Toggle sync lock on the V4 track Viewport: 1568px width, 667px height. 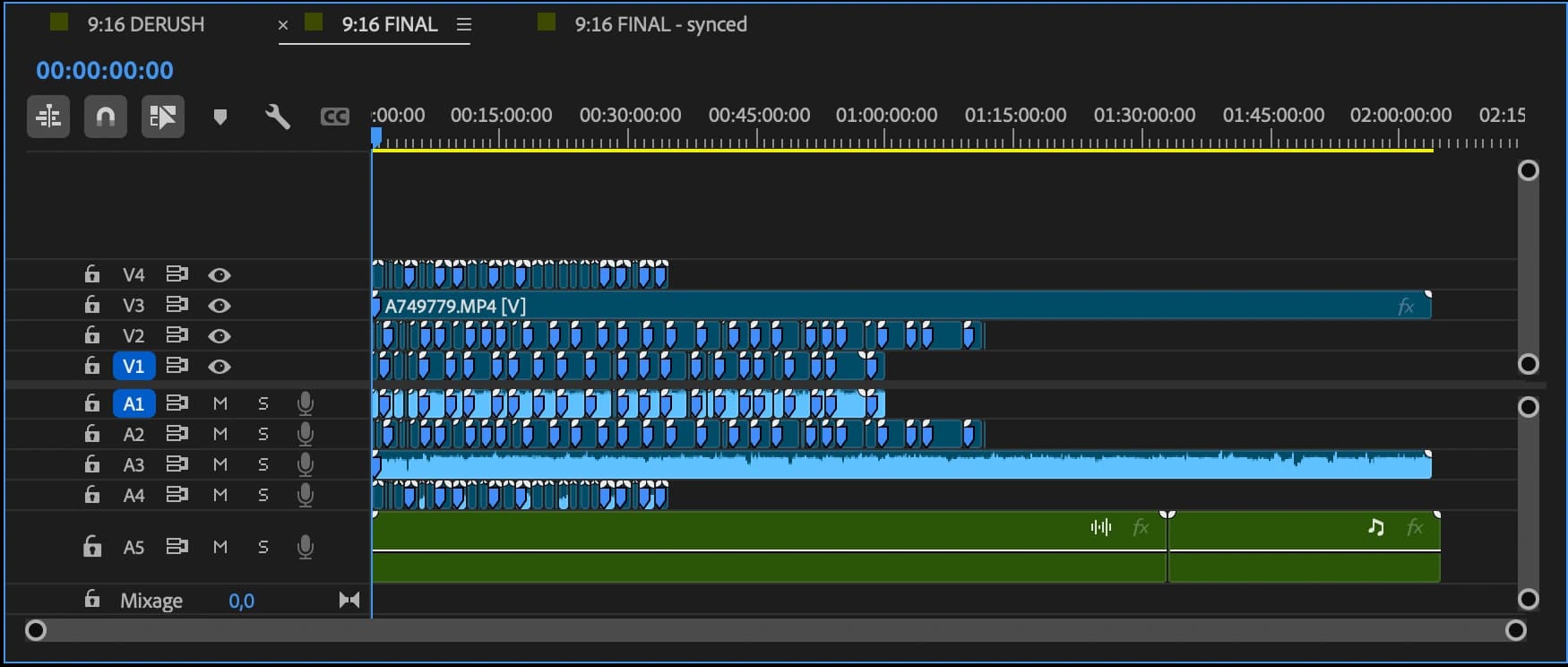(x=177, y=274)
